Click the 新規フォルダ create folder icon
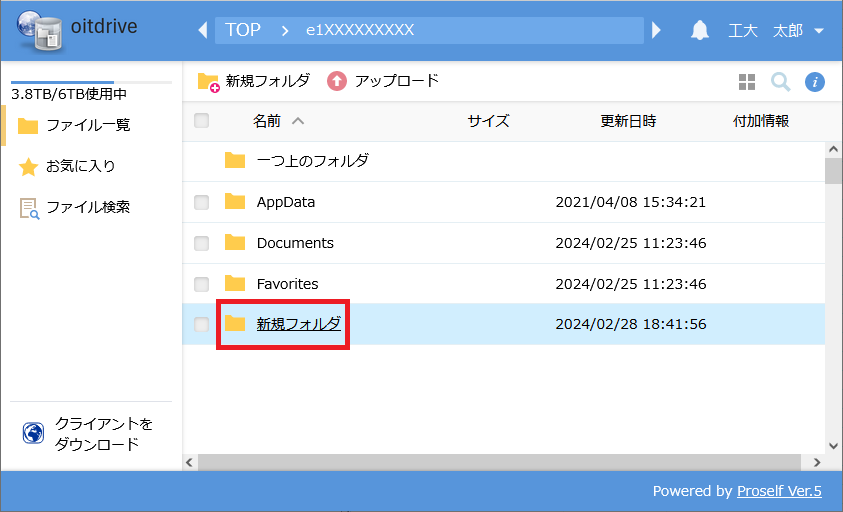This screenshot has width=843, height=512. click(208, 81)
